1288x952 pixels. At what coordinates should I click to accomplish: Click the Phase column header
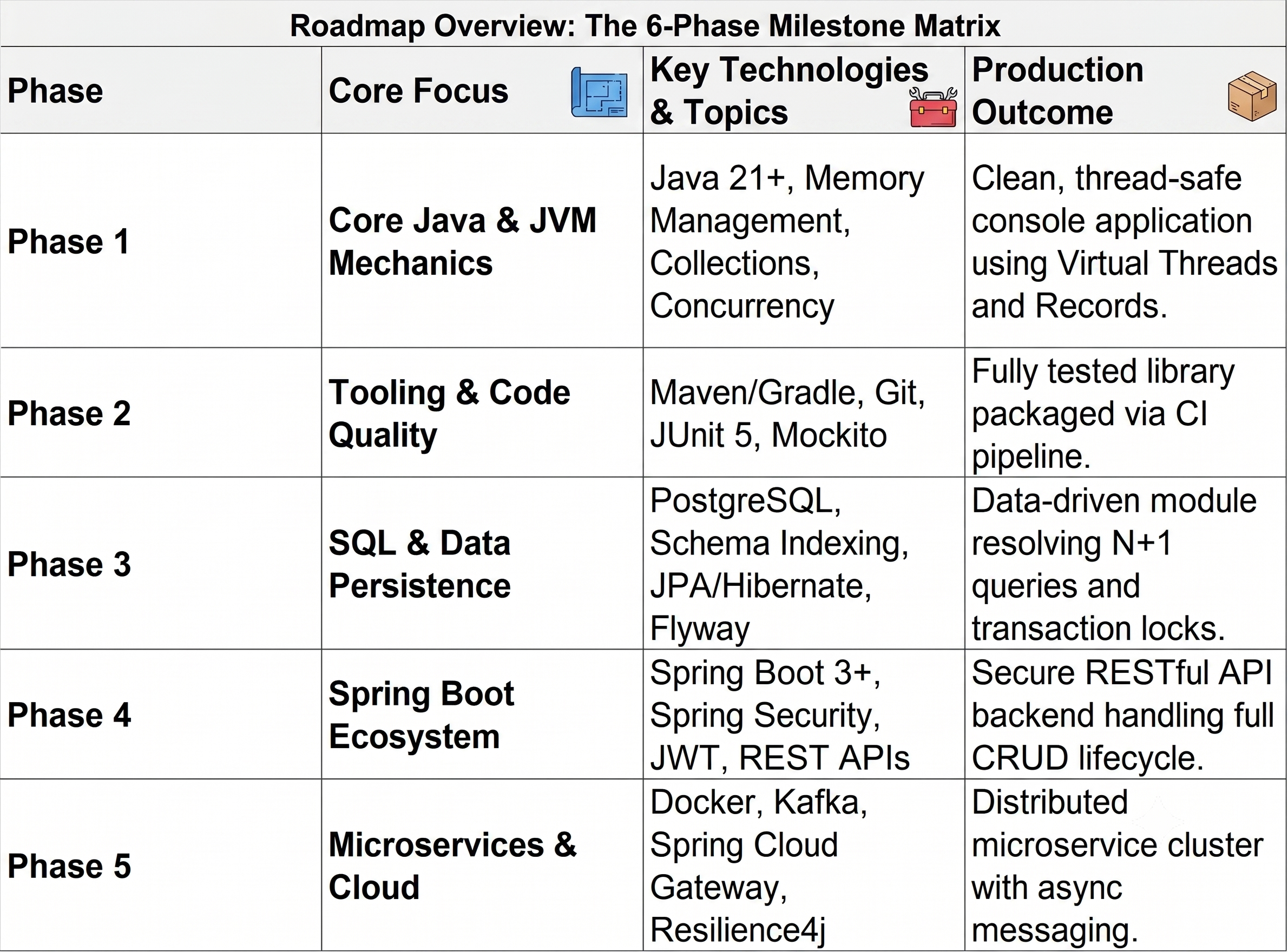point(55,90)
